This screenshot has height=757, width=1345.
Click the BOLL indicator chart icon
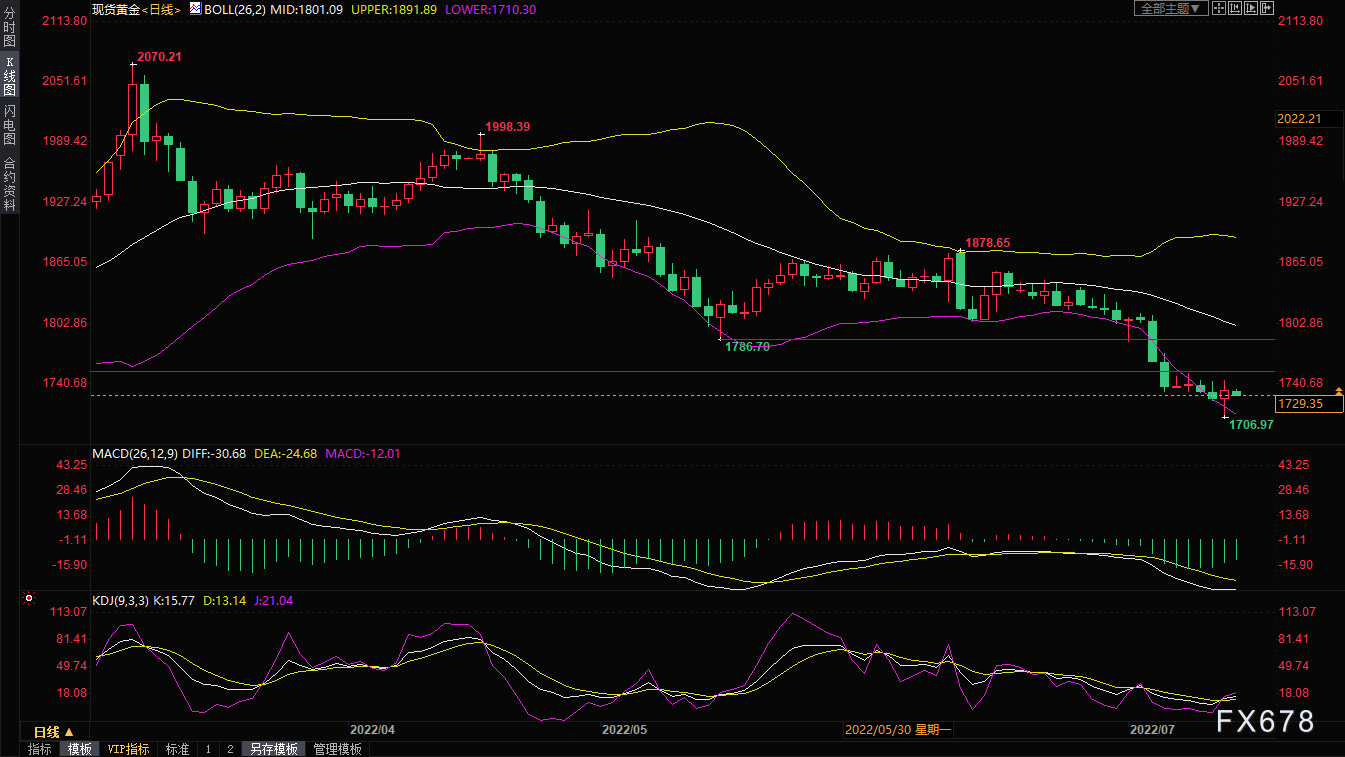click(194, 9)
